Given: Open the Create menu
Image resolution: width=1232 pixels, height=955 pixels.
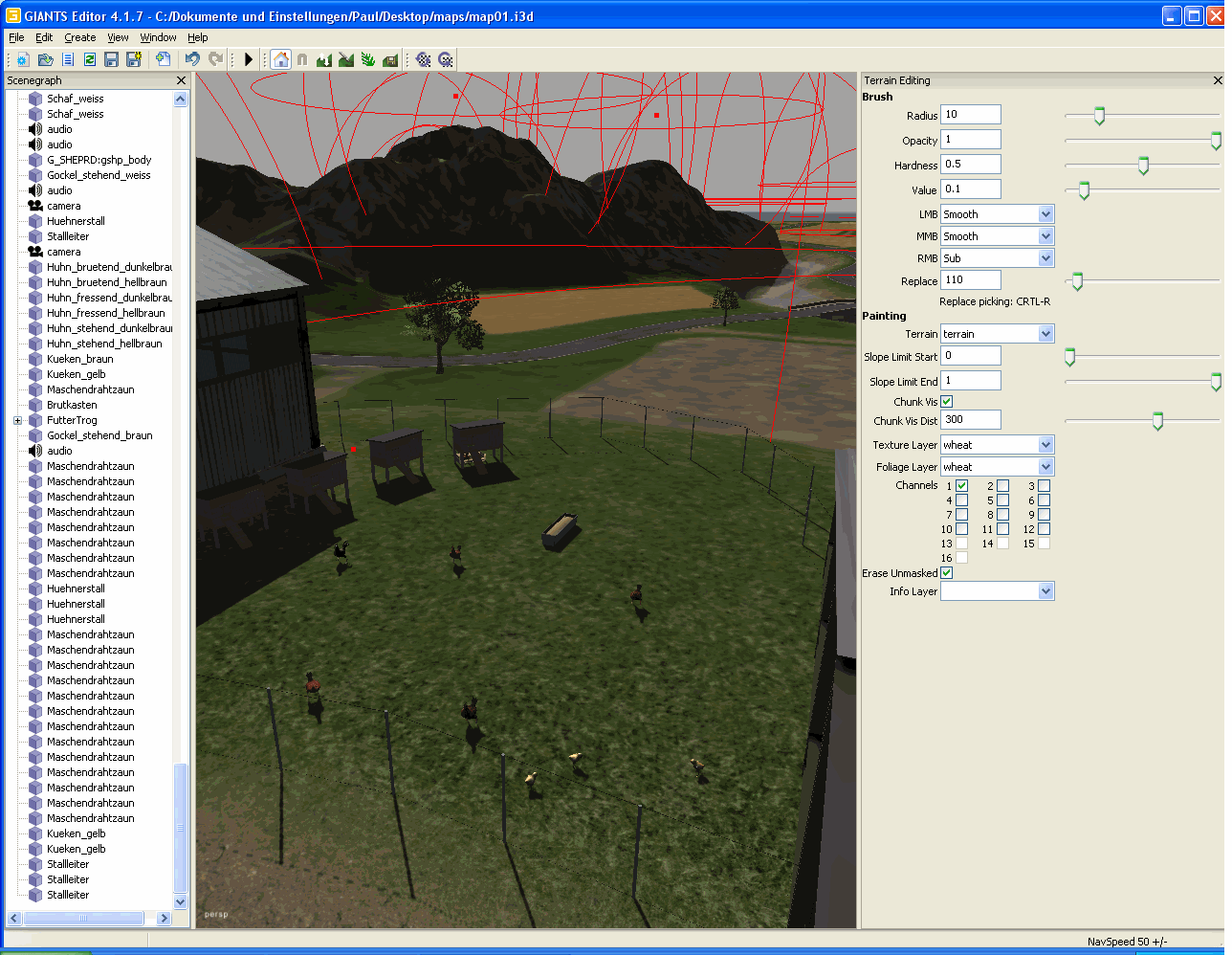Looking at the screenshot, I should (x=80, y=37).
